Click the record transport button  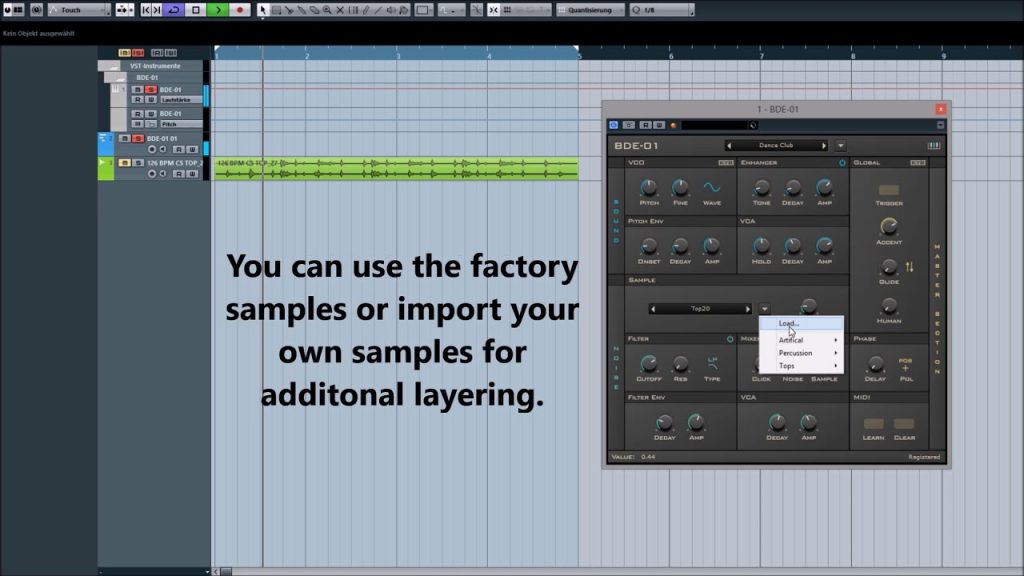(240, 10)
